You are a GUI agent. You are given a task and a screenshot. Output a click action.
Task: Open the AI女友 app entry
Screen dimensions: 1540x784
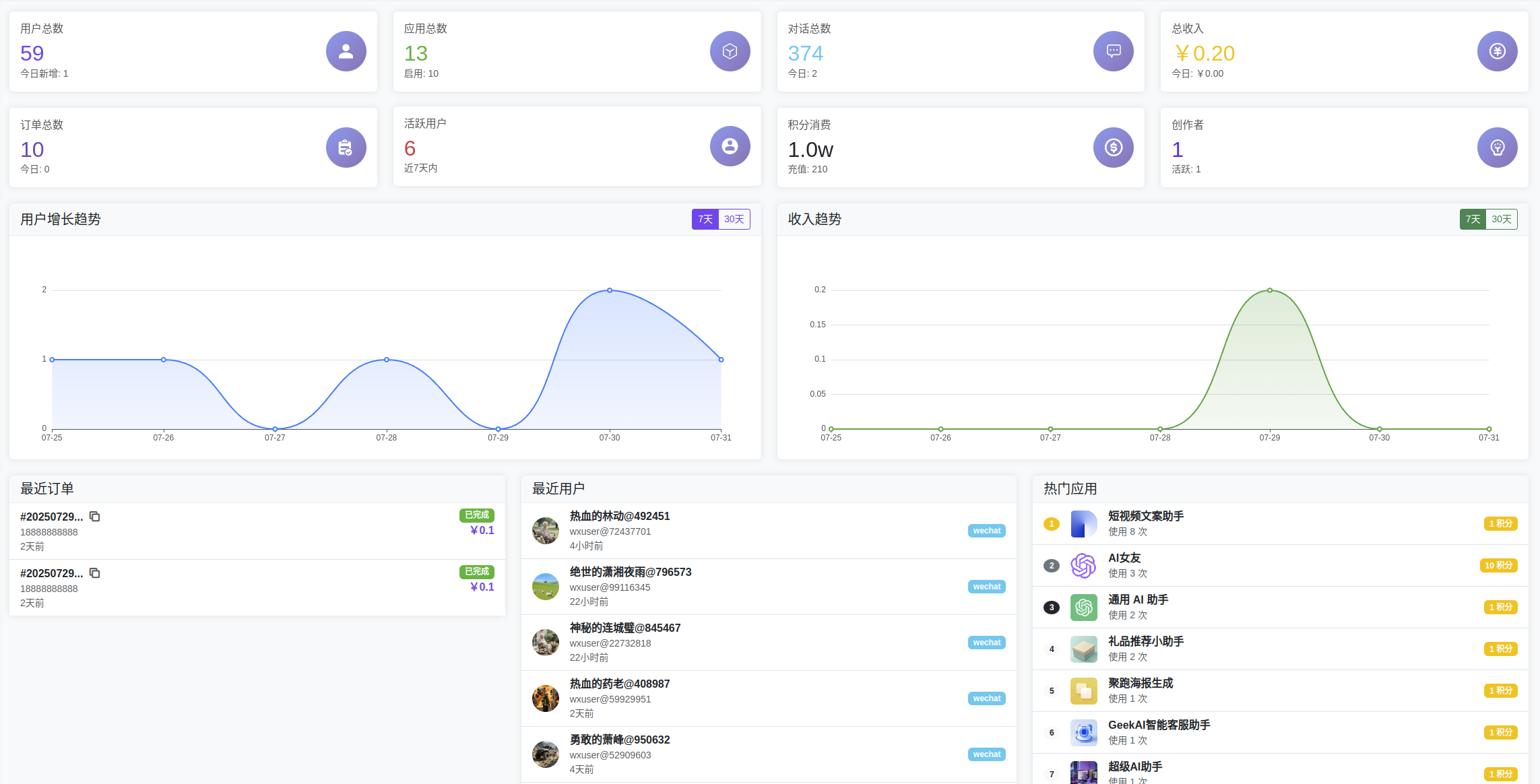(x=1124, y=558)
